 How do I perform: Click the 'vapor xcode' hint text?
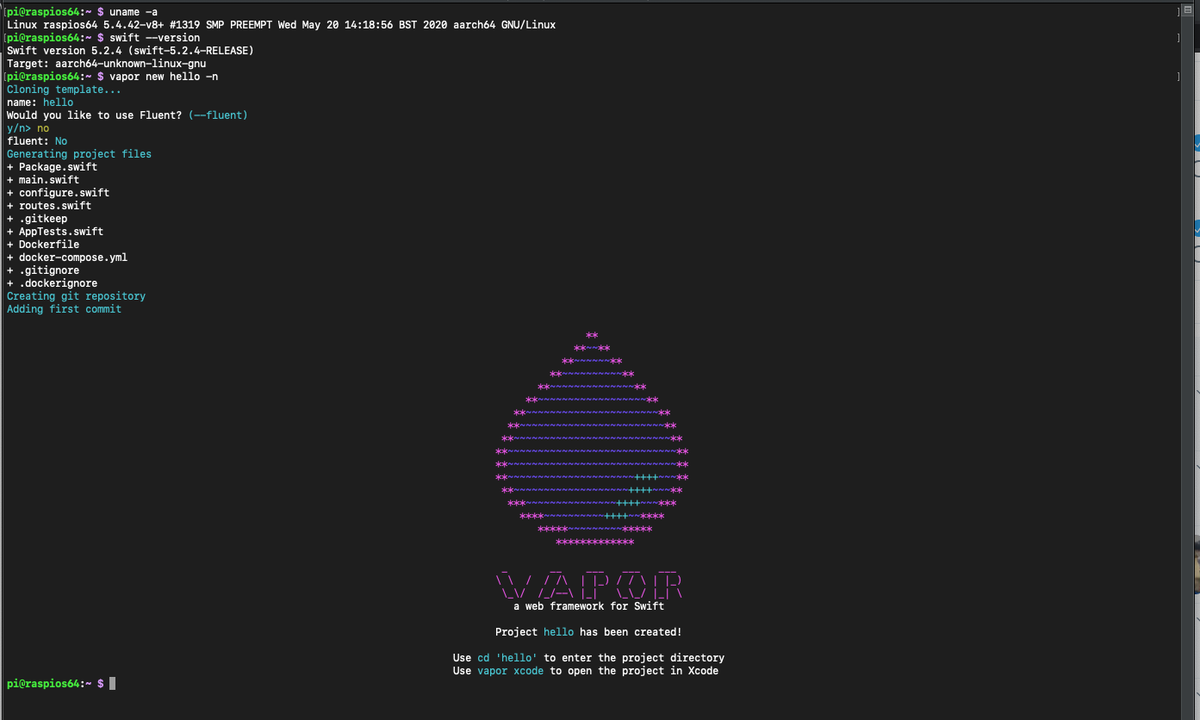(x=510, y=671)
